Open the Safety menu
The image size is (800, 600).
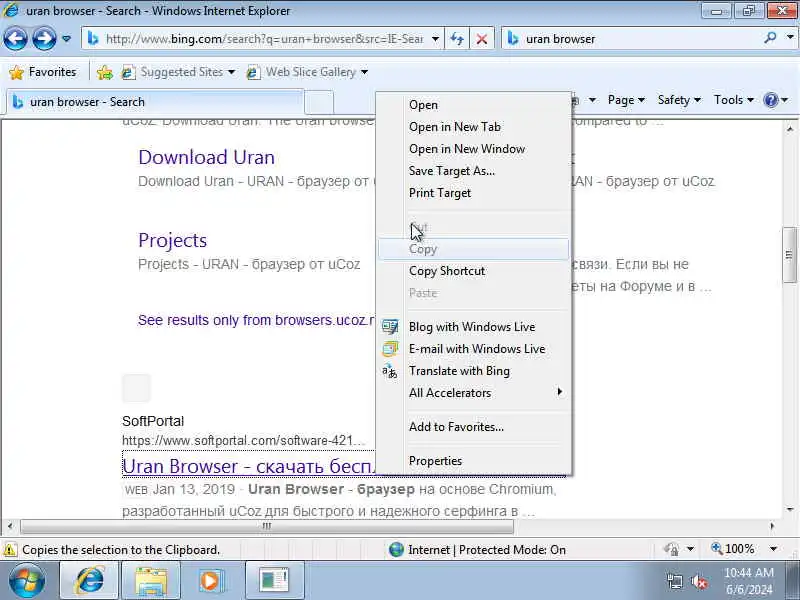click(679, 100)
